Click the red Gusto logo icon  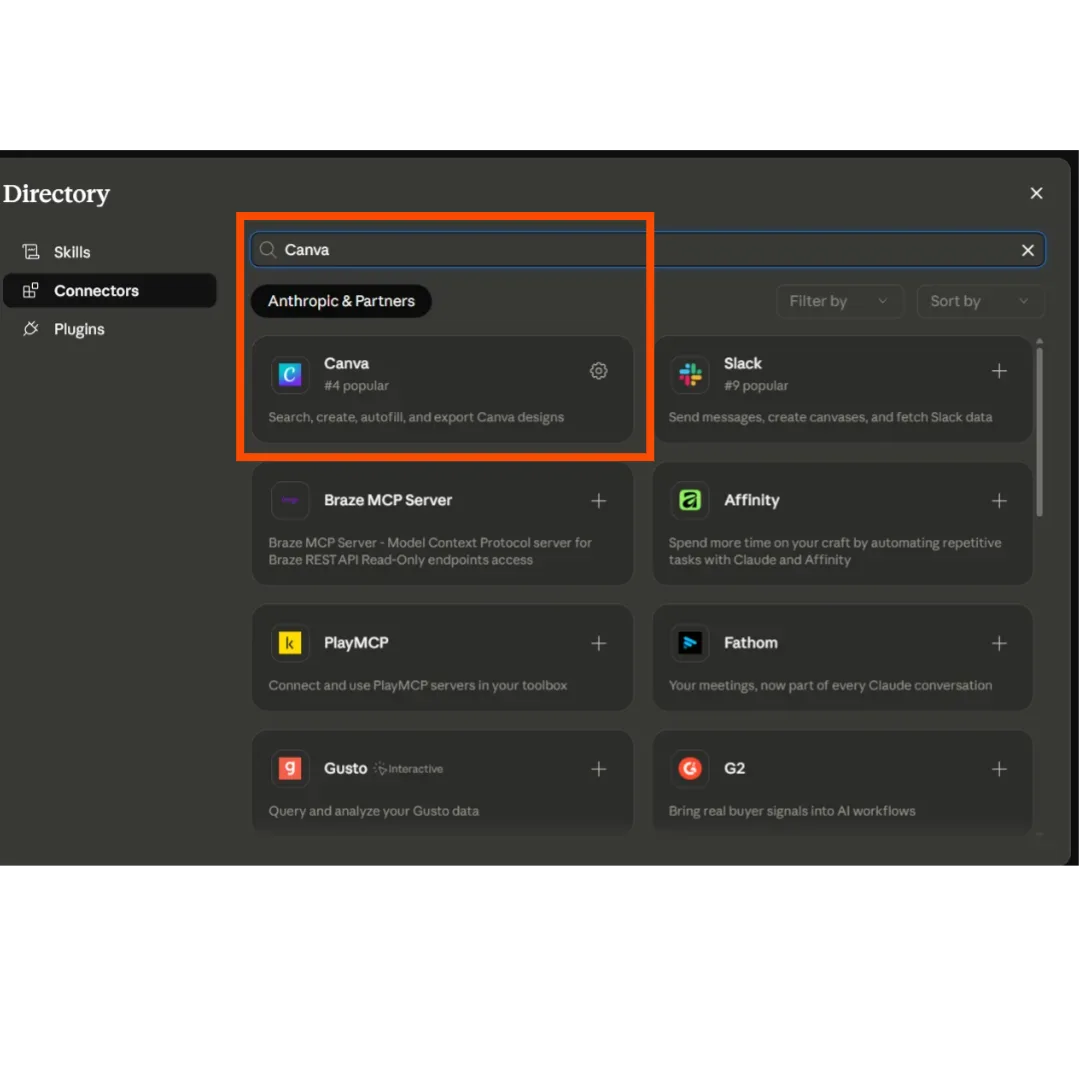(289, 768)
